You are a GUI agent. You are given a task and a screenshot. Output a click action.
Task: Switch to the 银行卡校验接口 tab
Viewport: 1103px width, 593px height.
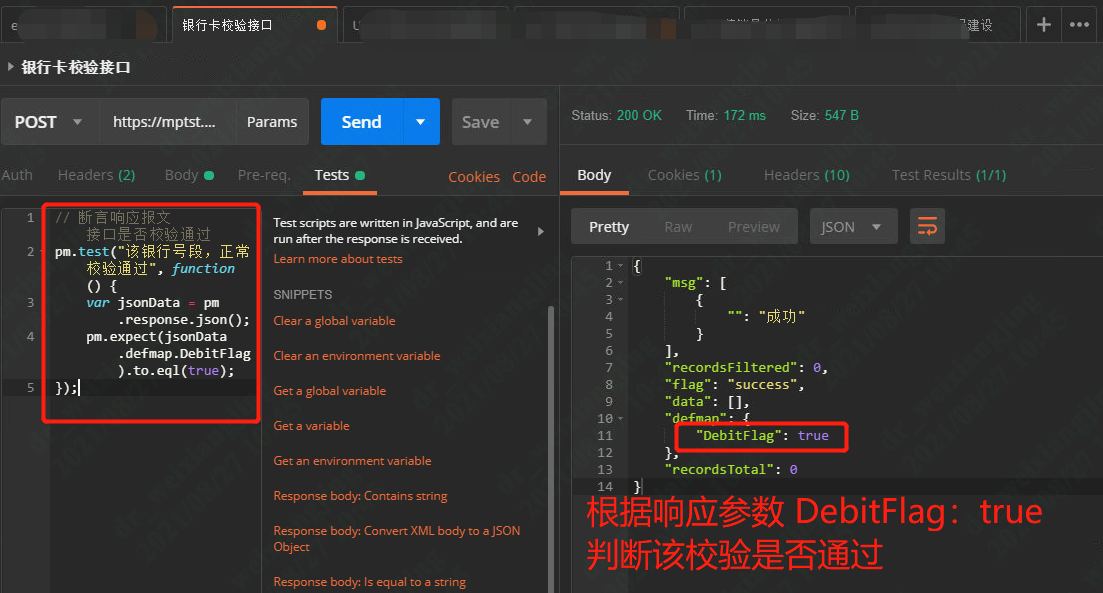tap(255, 25)
